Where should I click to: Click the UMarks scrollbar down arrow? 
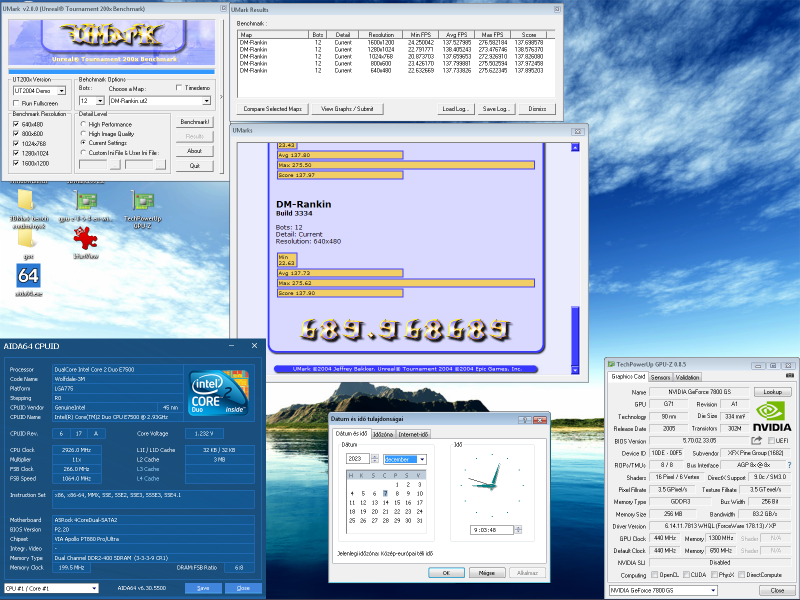point(575,370)
